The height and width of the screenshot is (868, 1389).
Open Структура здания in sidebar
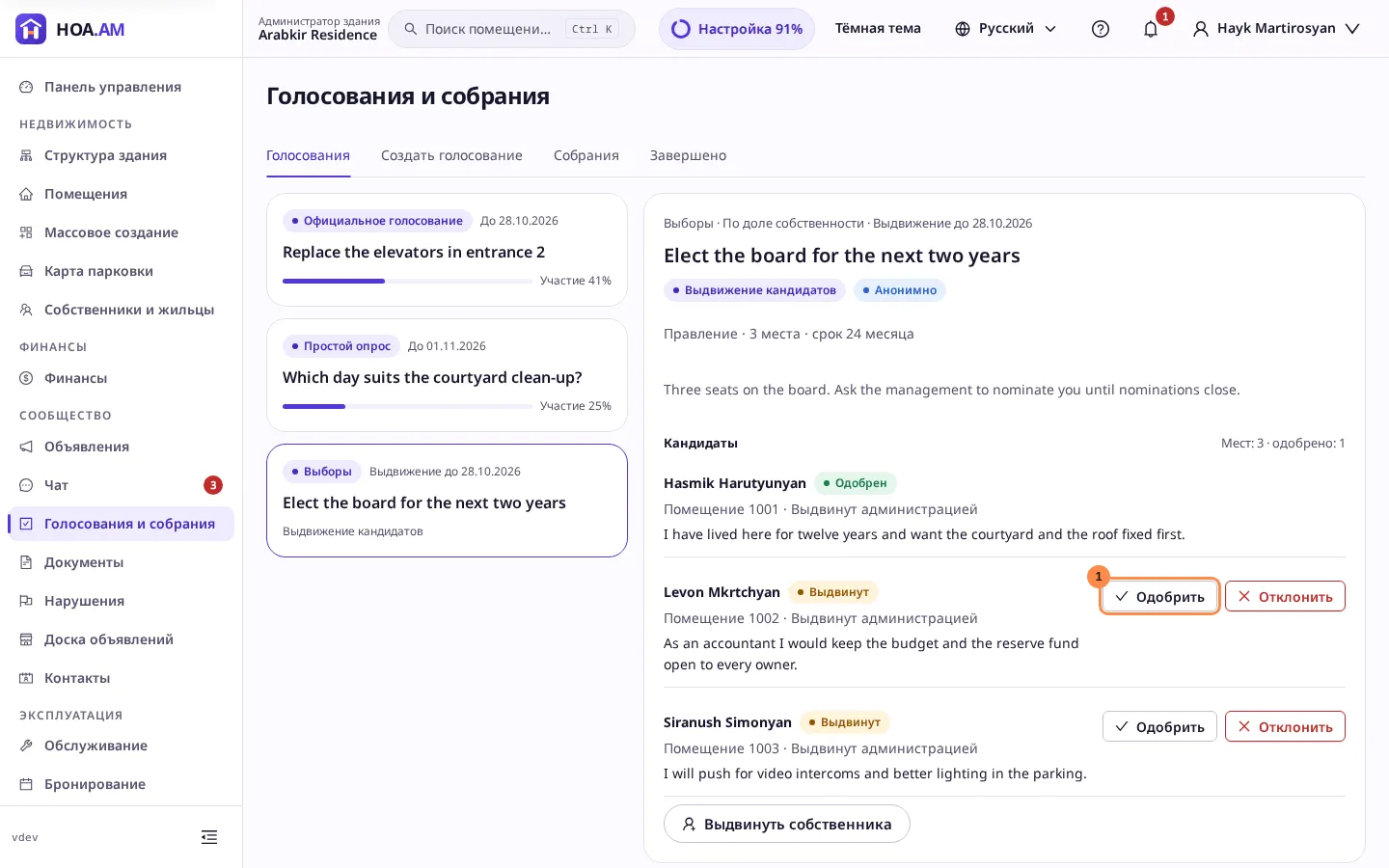[121, 155]
